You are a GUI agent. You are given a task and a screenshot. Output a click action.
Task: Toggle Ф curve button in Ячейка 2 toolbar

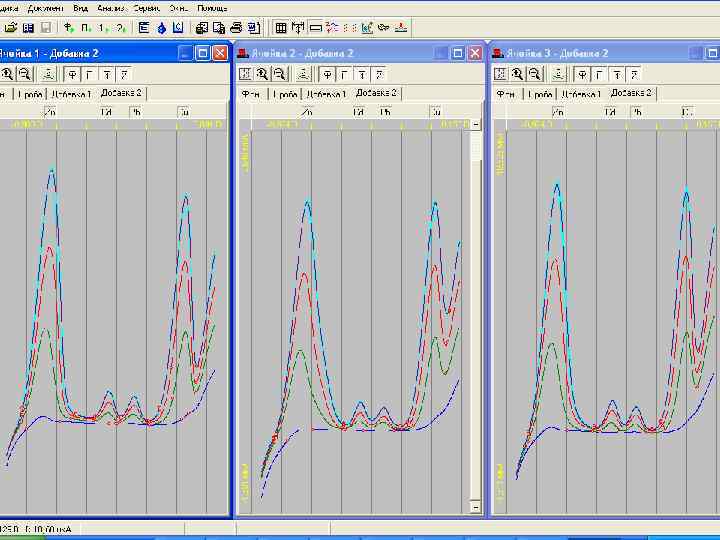[327, 74]
